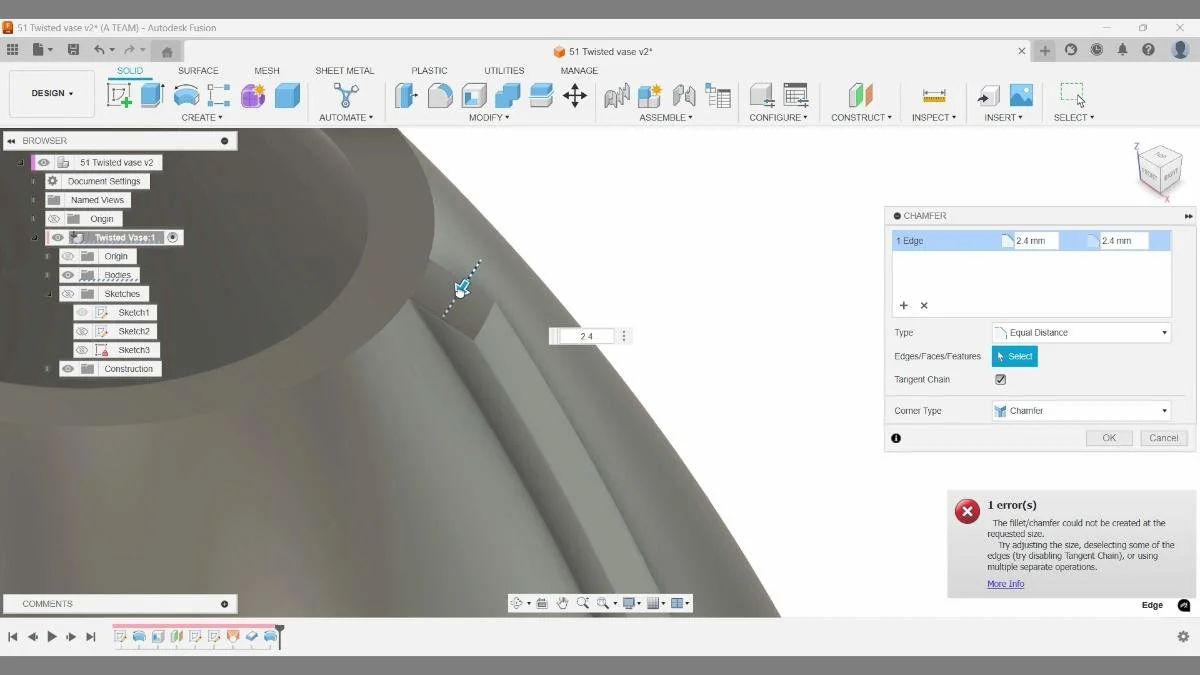Open the SHEET METAL tab
This screenshot has height=675, width=1200.
(x=344, y=70)
